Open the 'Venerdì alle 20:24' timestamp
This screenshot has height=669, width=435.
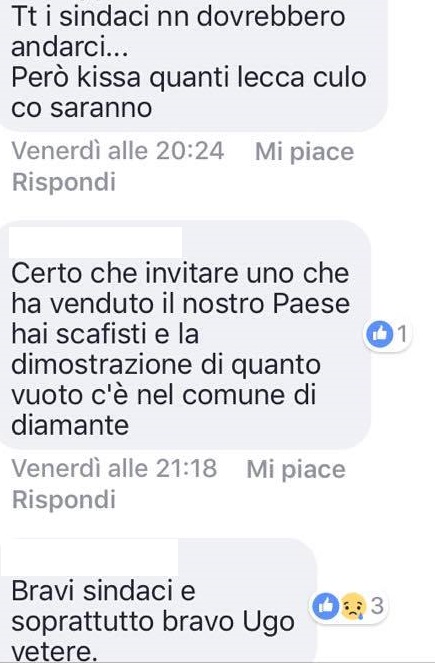[x=117, y=151]
